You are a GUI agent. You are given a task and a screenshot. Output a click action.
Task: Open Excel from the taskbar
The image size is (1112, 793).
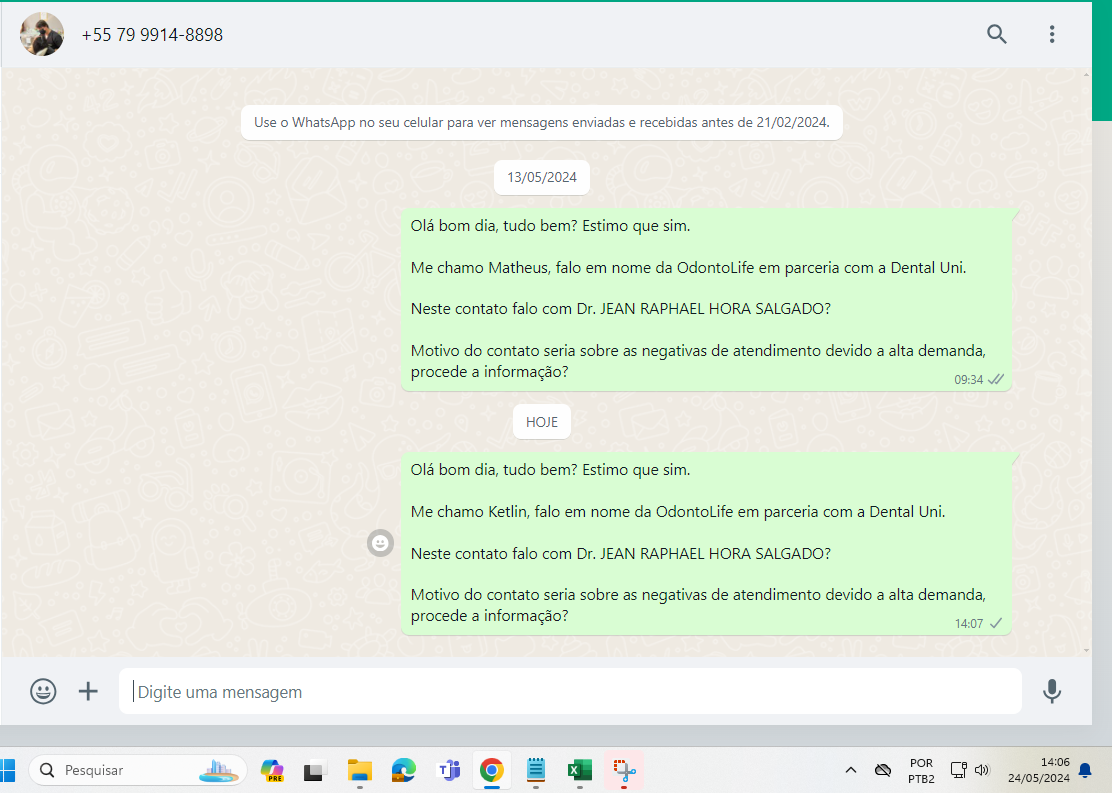pyautogui.click(x=579, y=770)
